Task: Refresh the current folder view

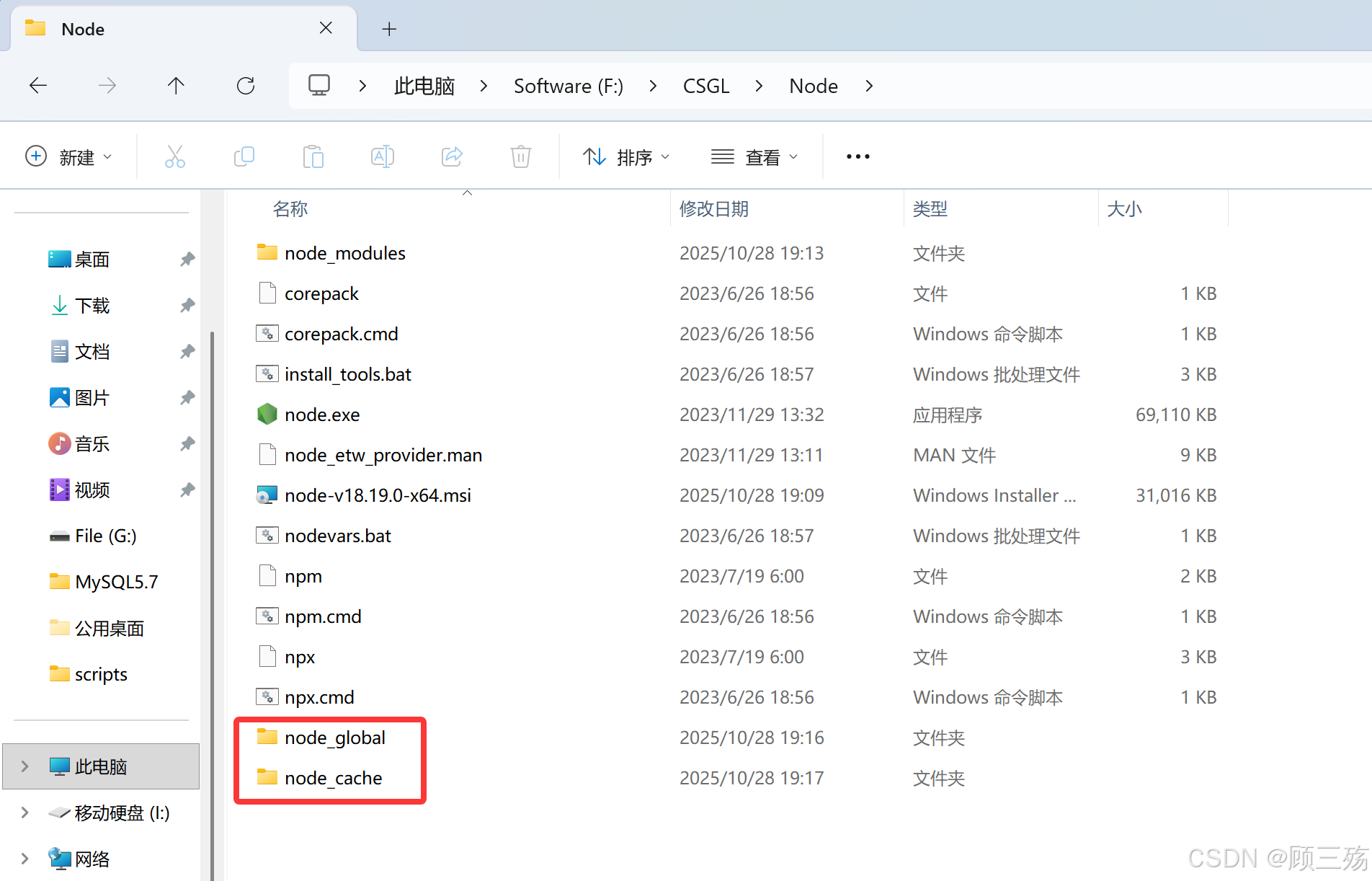Action: pos(246,86)
